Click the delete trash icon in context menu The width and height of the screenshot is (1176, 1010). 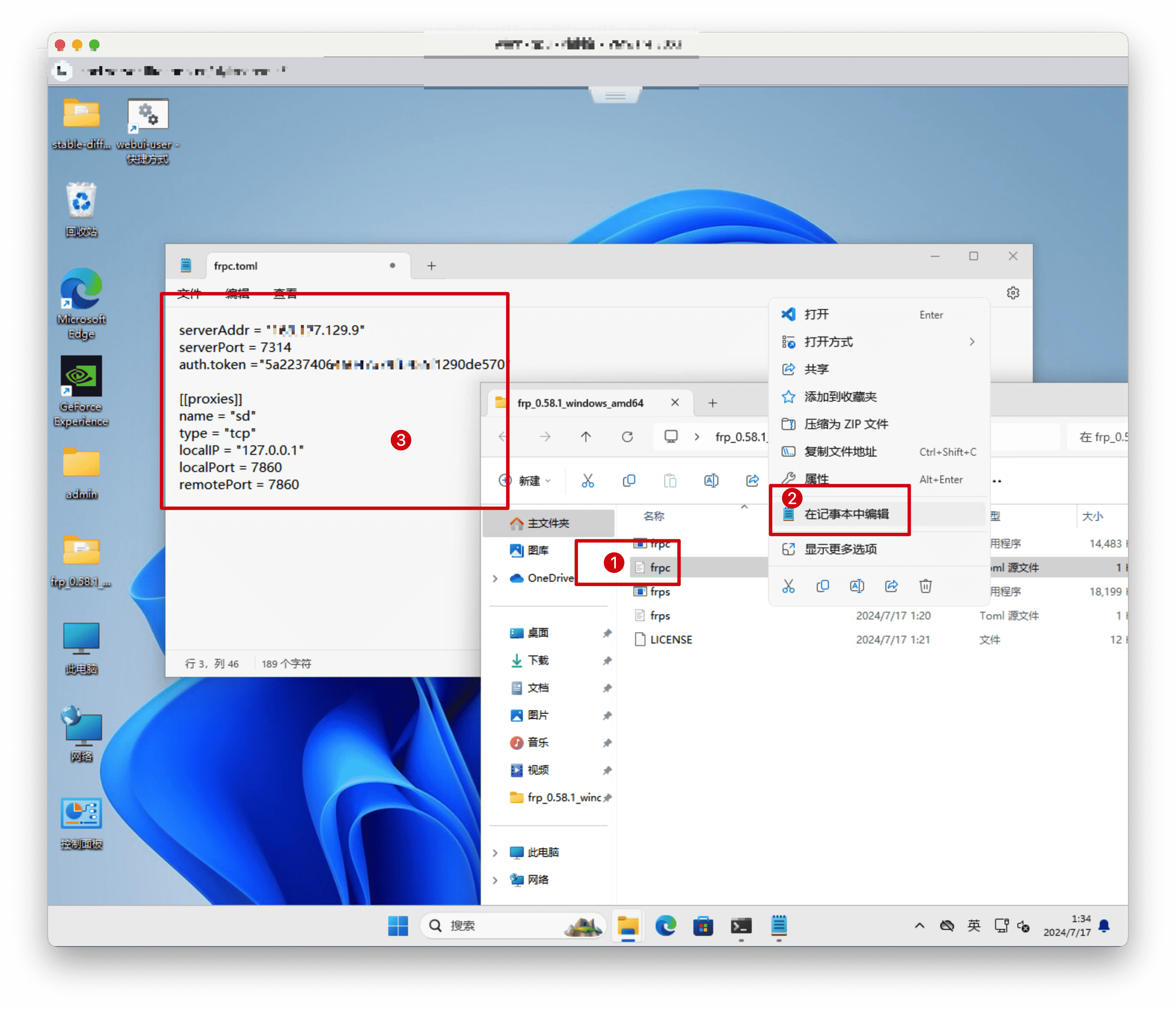[x=925, y=586]
